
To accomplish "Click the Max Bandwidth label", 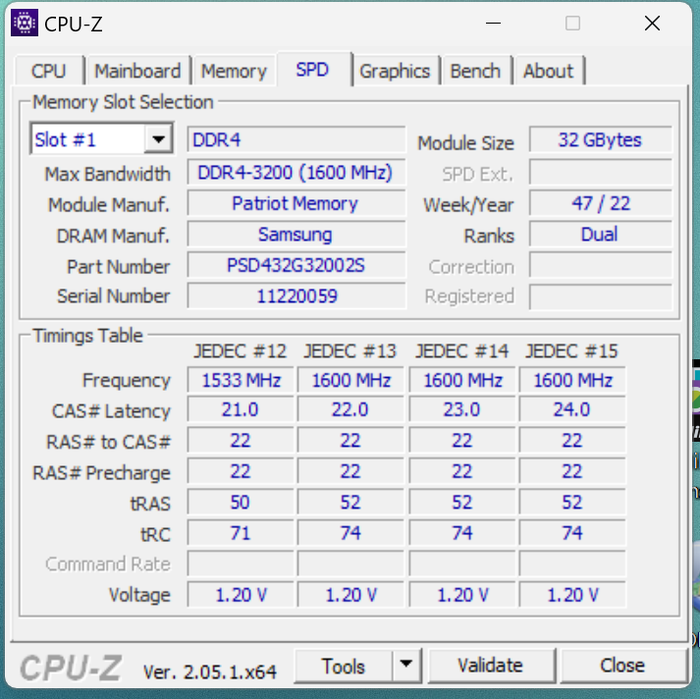I will pyautogui.click(x=108, y=174).
